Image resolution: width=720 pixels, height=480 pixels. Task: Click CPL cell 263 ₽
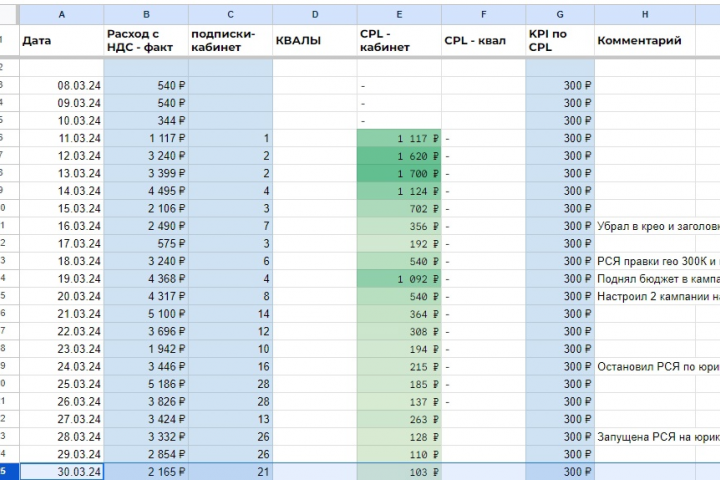399,419
